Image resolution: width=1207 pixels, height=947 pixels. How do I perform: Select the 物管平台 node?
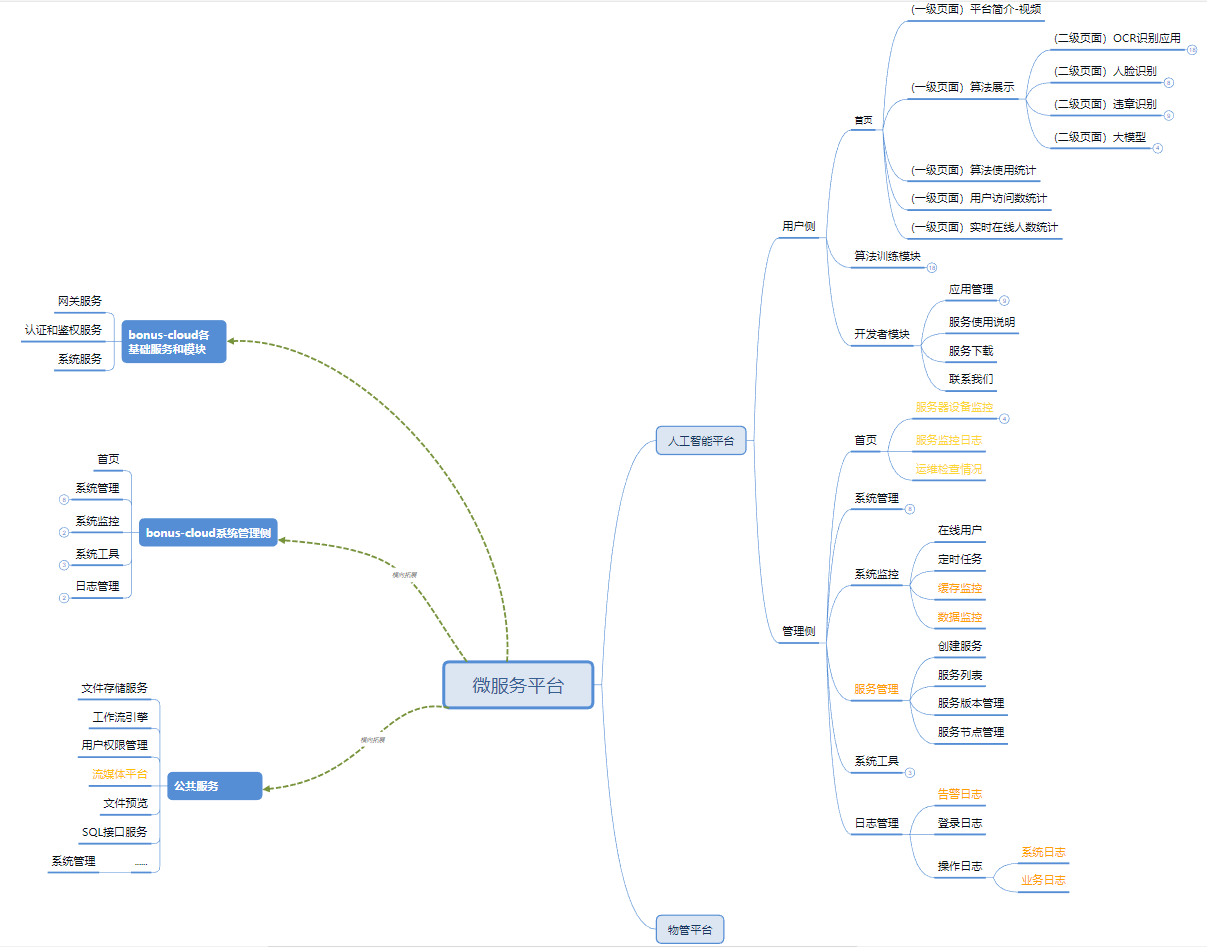click(x=690, y=930)
